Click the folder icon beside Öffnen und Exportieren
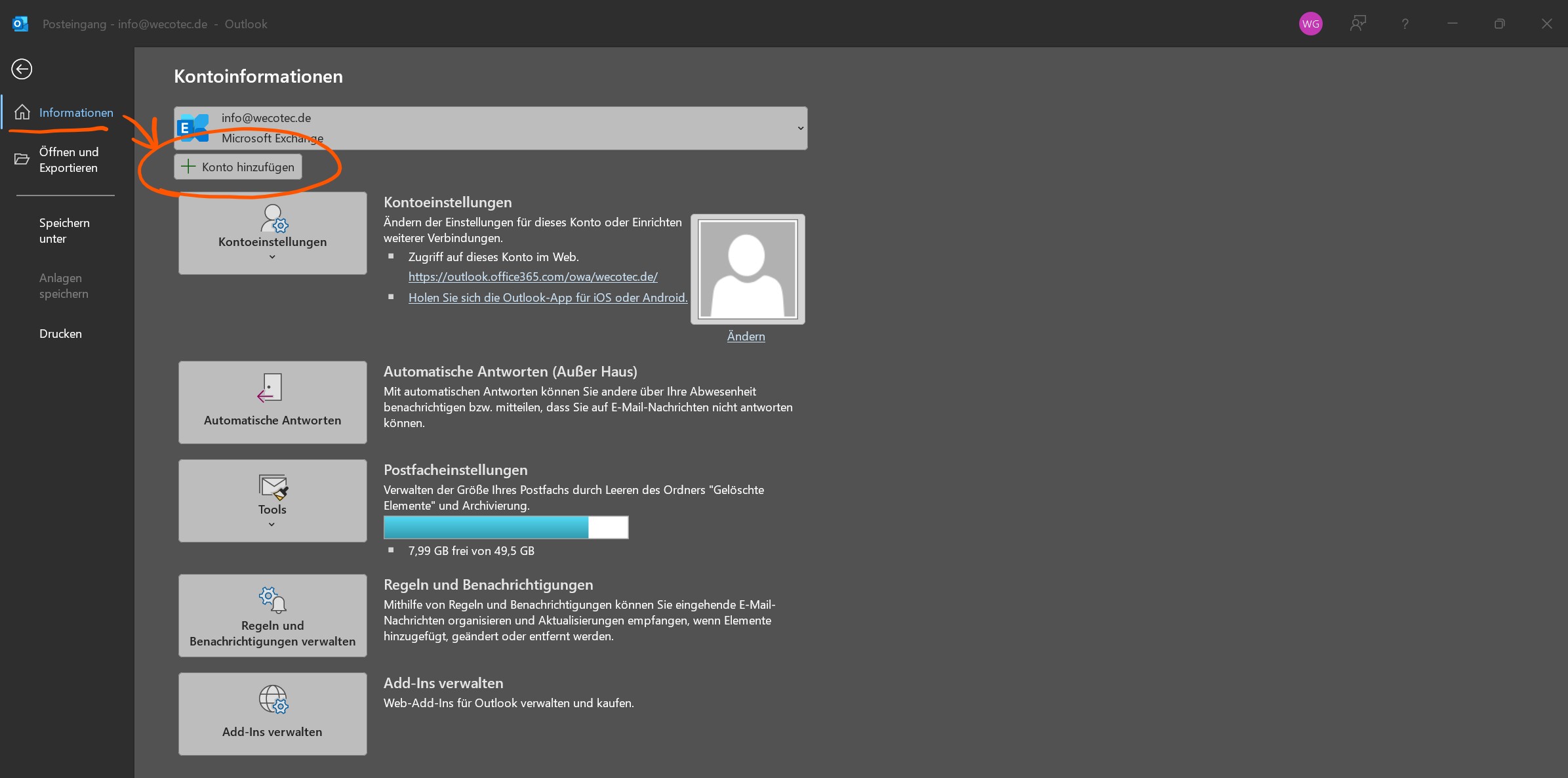Image resolution: width=1568 pixels, height=778 pixels. click(22, 159)
